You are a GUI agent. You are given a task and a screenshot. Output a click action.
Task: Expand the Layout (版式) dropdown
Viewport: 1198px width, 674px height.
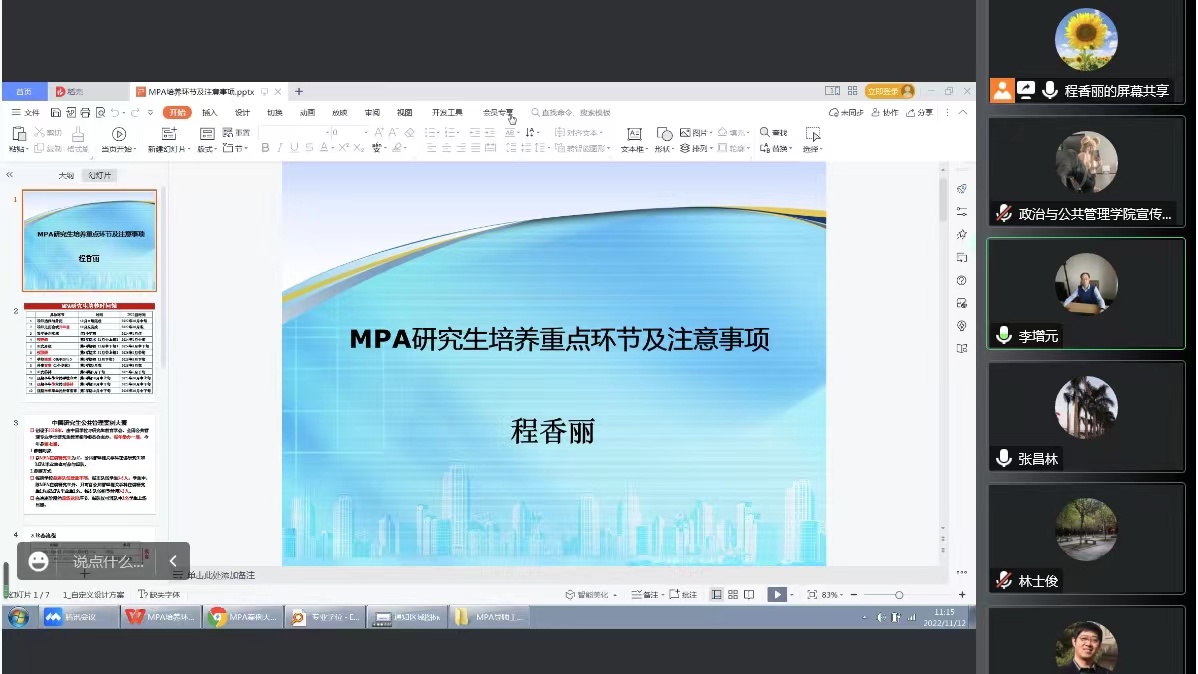coord(206,149)
